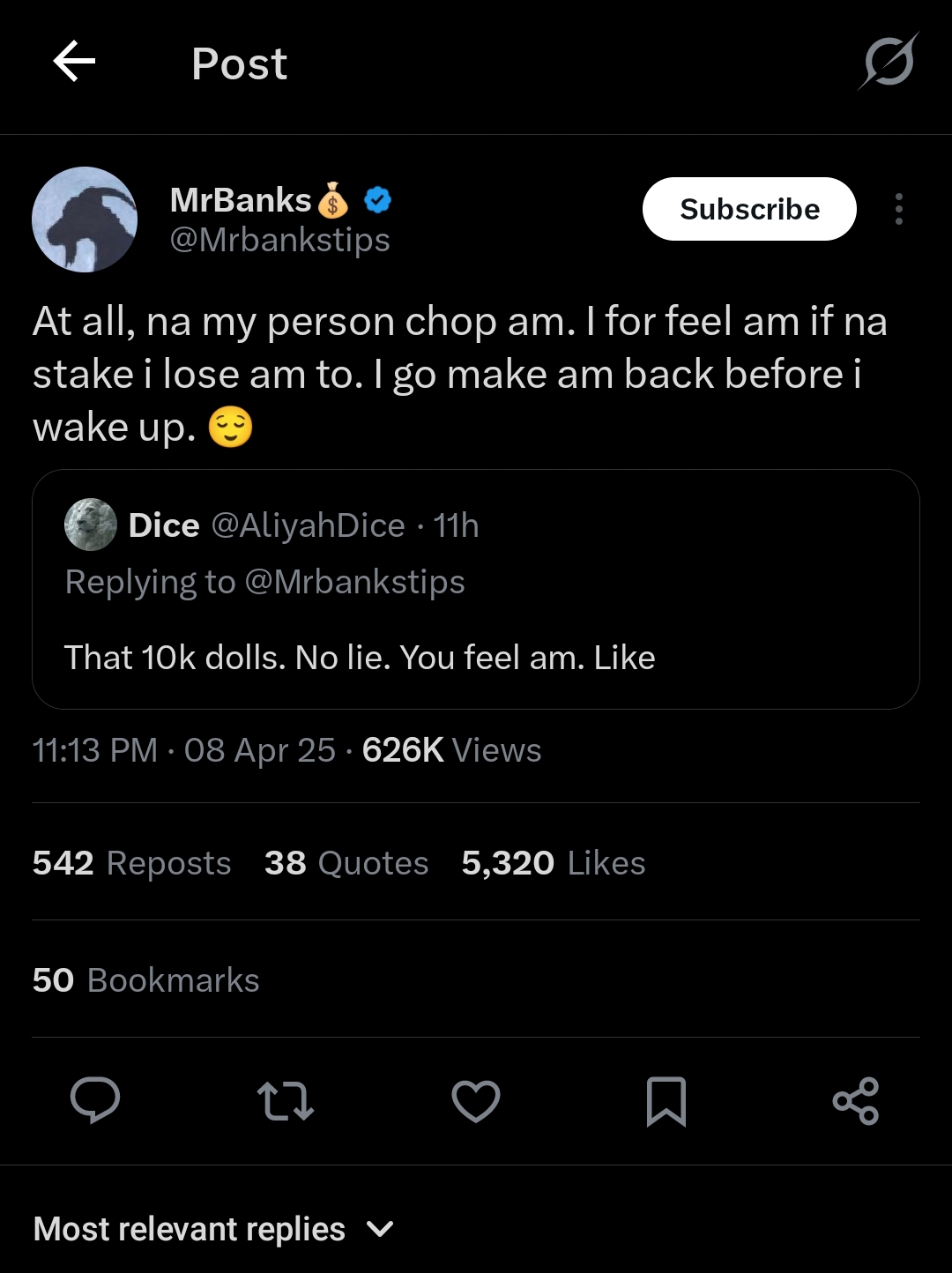This screenshot has width=952, height=1273.
Task: Tap the share icon
Action: pos(856,1101)
